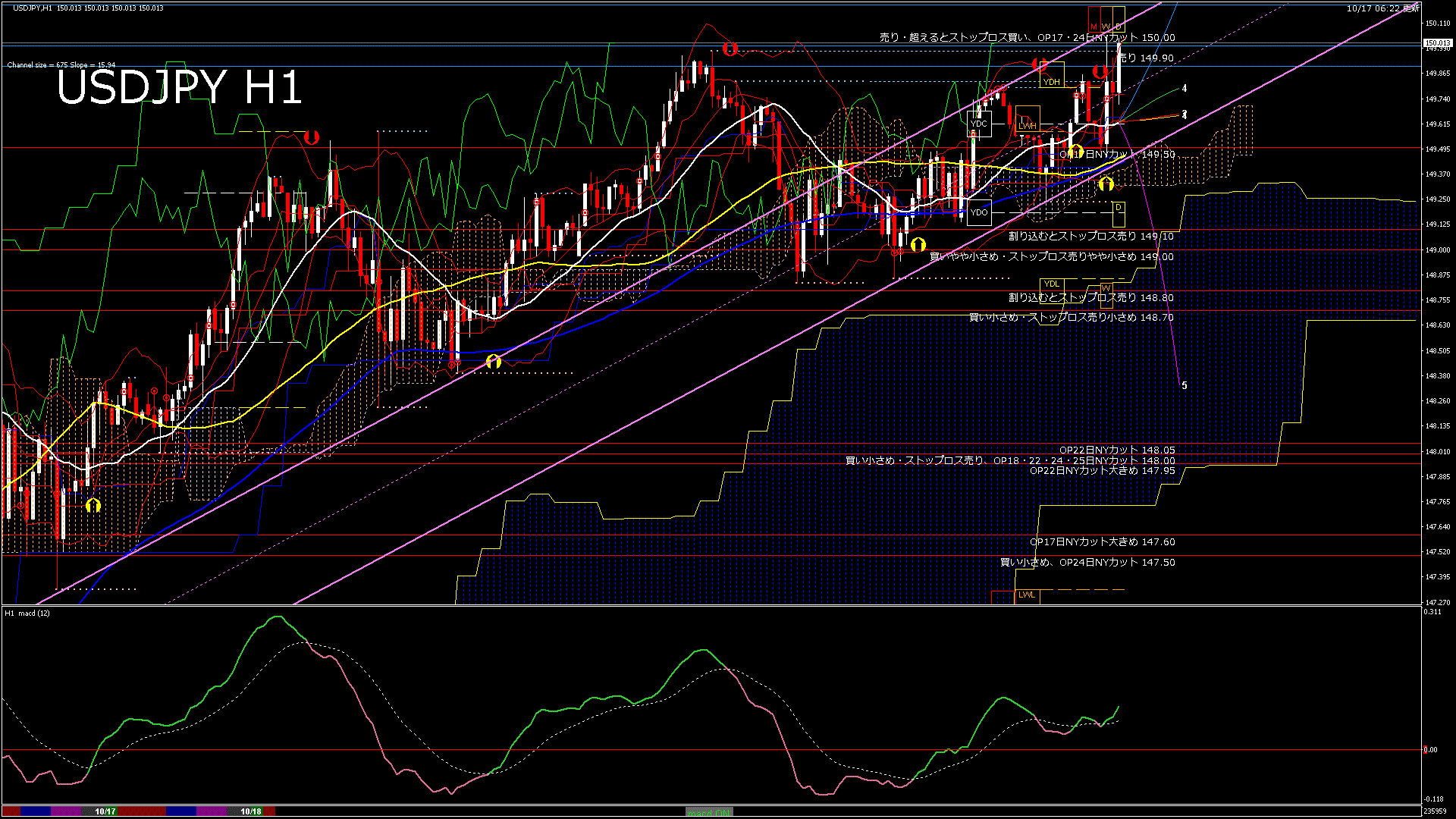Select the 10/18 date marker on timeline

click(251, 811)
